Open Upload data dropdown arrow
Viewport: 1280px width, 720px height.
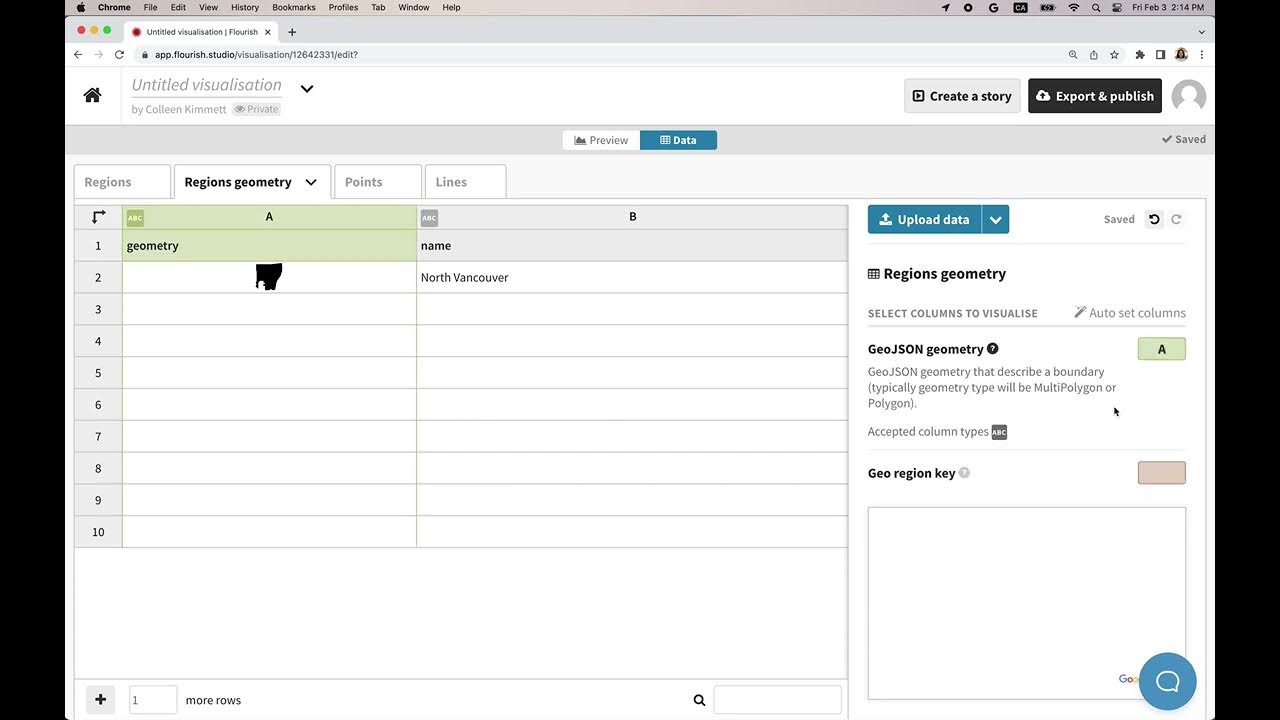pyautogui.click(x=995, y=220)
